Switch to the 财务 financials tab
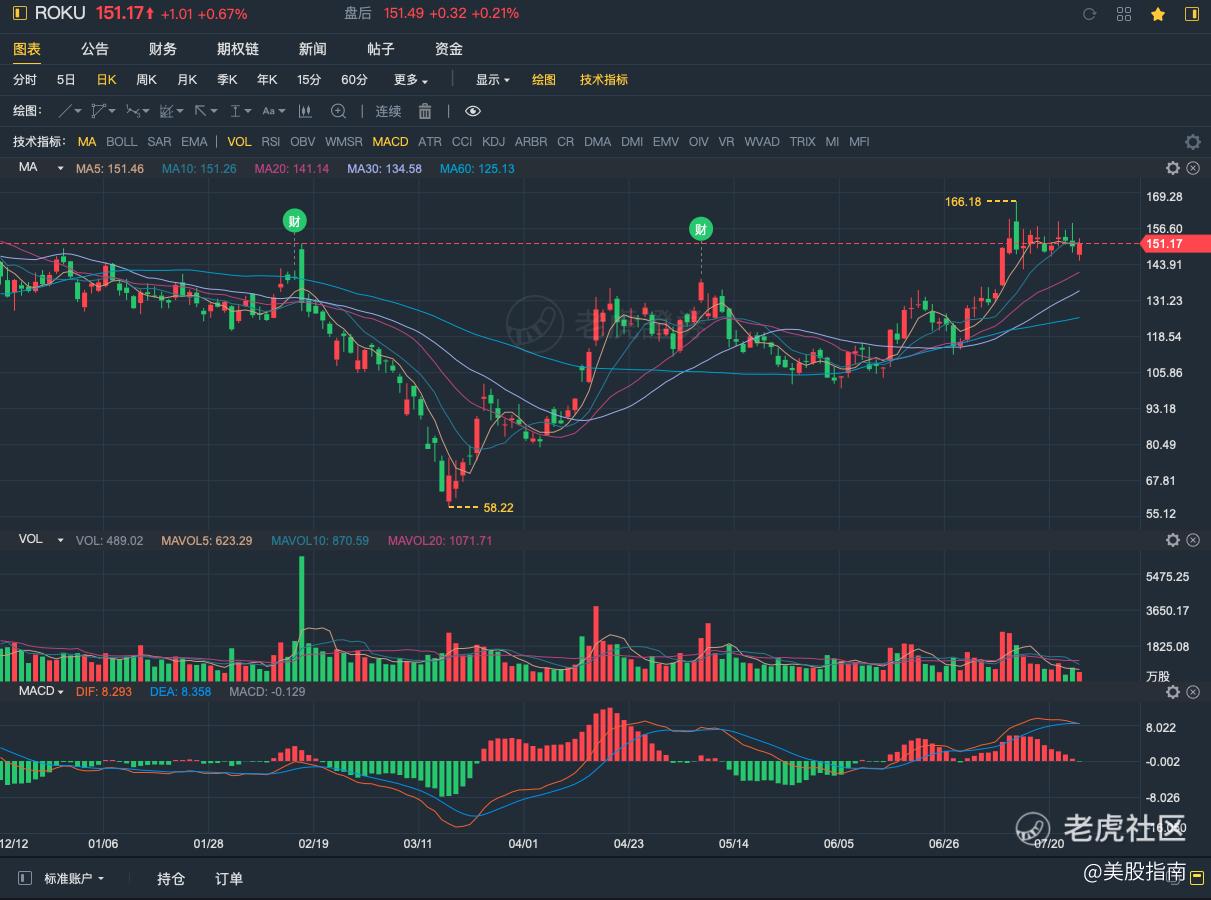This screenshot has height=900, width=1211. pos(163,49)
